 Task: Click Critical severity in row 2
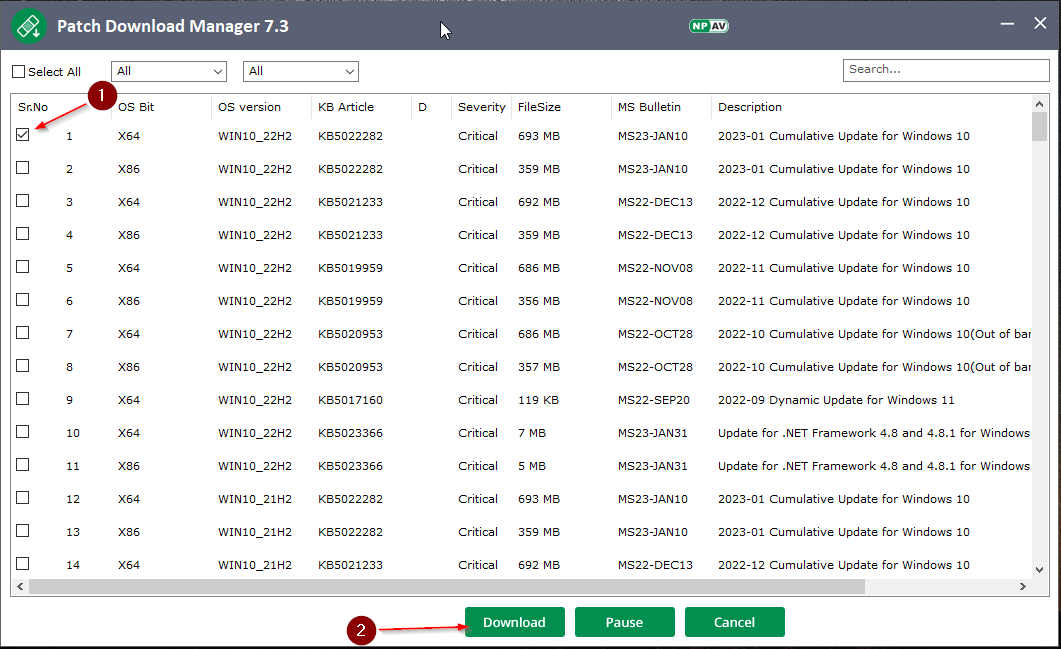click(478, 169)
